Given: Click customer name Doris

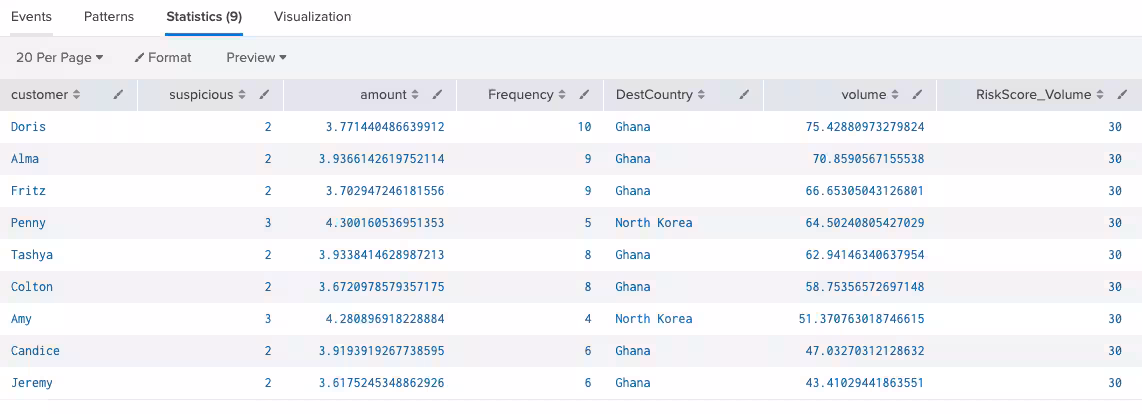Looking at the screenshot, I should pos(28,127).
